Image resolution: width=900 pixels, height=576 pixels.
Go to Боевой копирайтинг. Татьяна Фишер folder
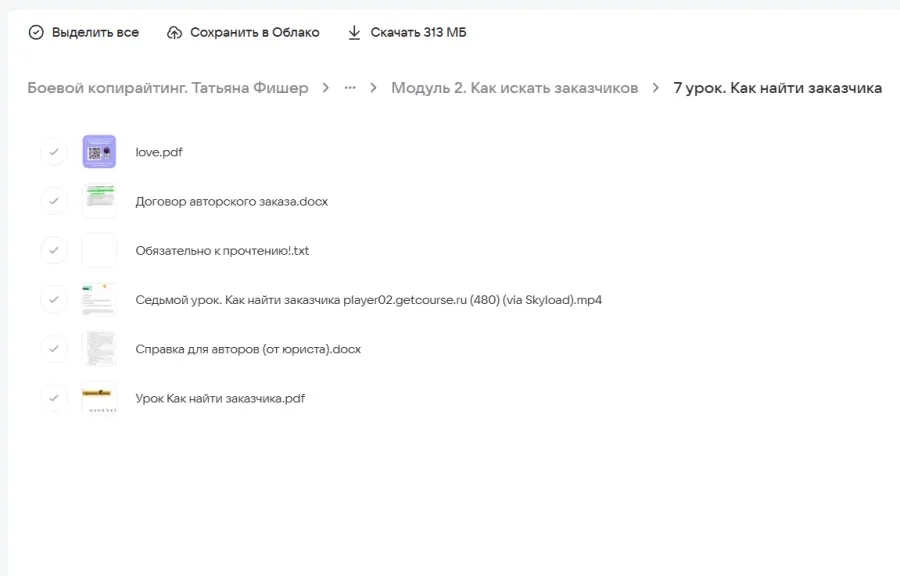point(168,88)
